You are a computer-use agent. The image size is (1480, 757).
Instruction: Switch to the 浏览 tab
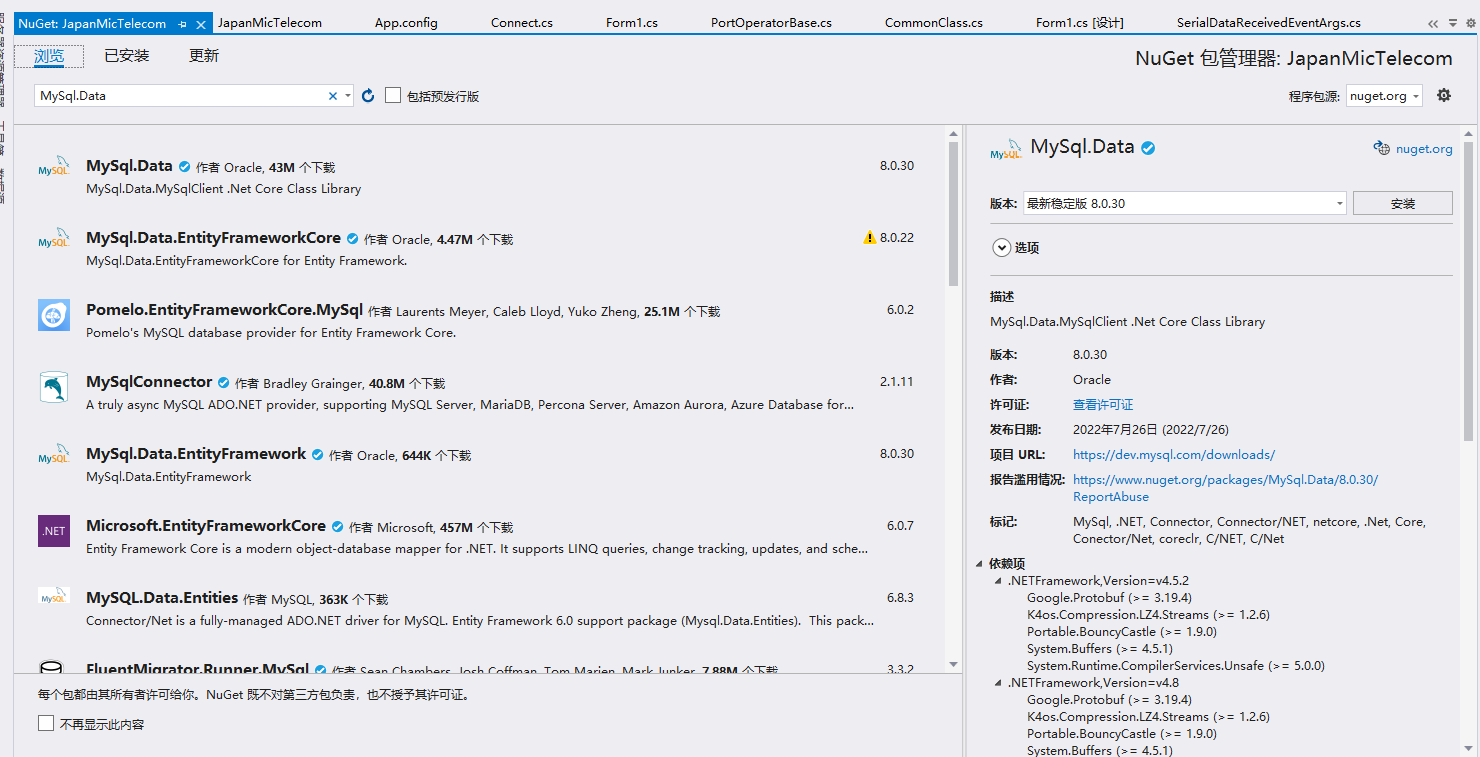[x=49, y=56]
